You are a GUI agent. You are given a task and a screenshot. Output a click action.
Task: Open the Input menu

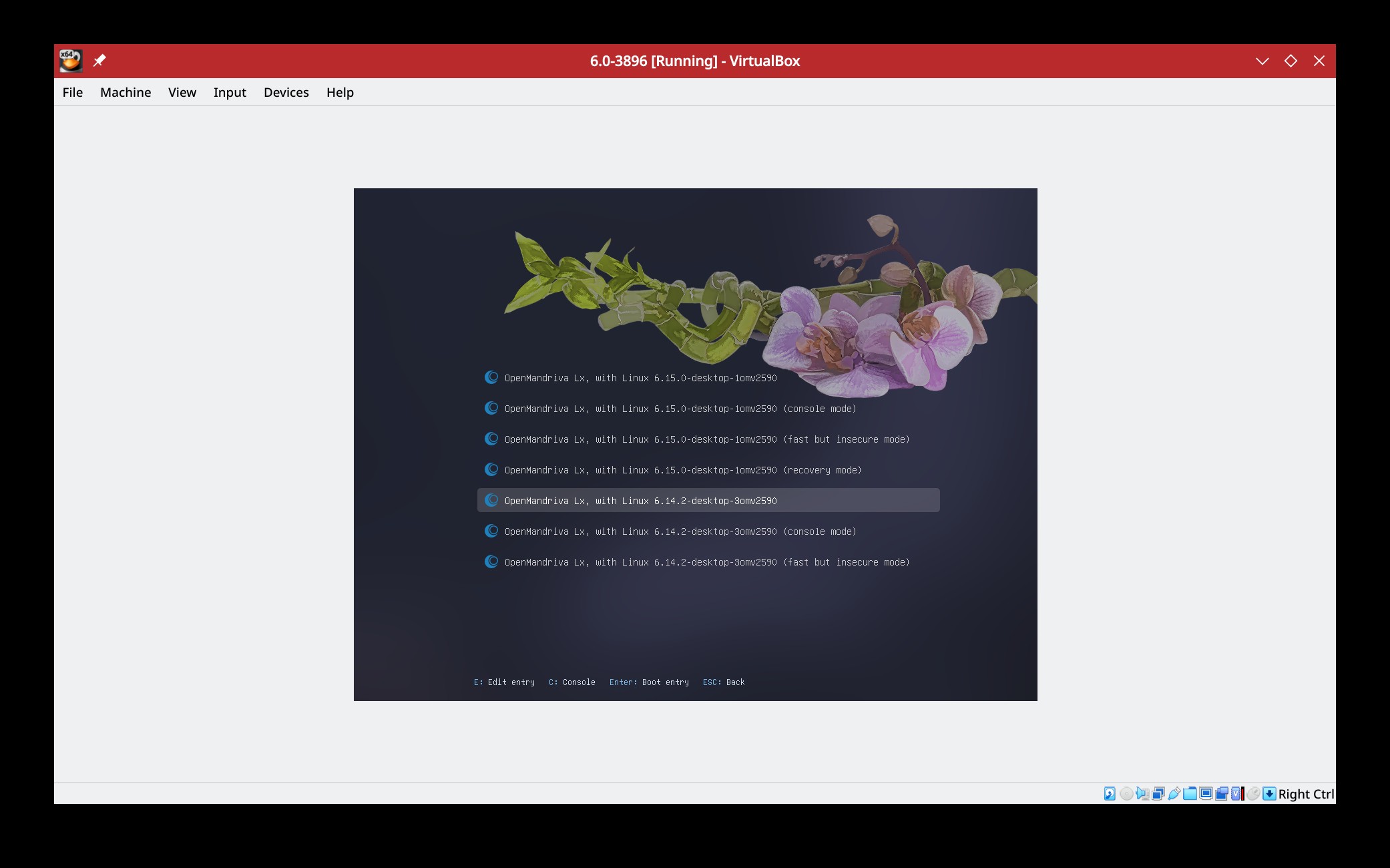point(230,93)
